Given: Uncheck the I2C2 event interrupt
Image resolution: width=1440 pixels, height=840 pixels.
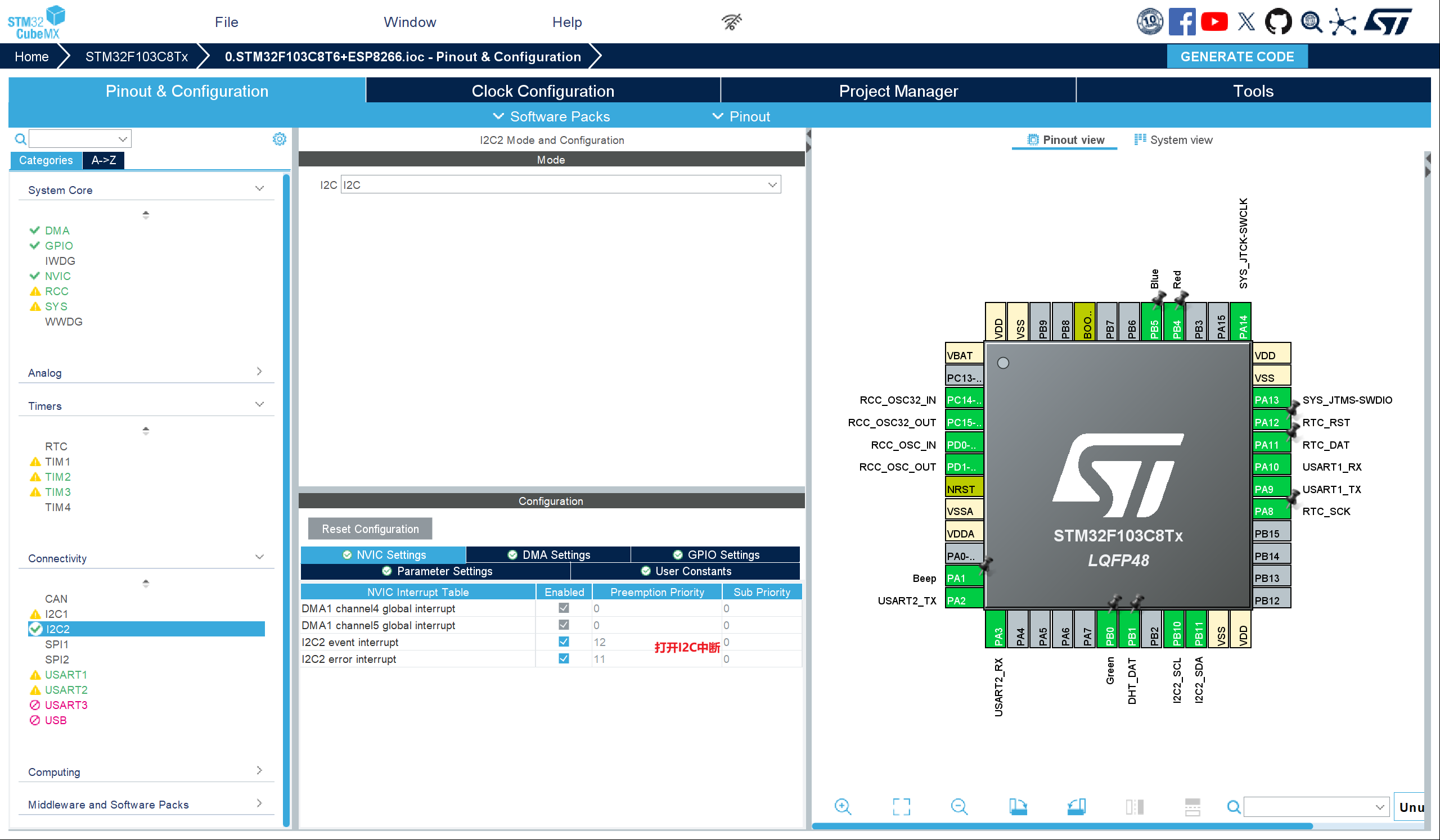Looking at the screenshot, I should coord(564,642).
